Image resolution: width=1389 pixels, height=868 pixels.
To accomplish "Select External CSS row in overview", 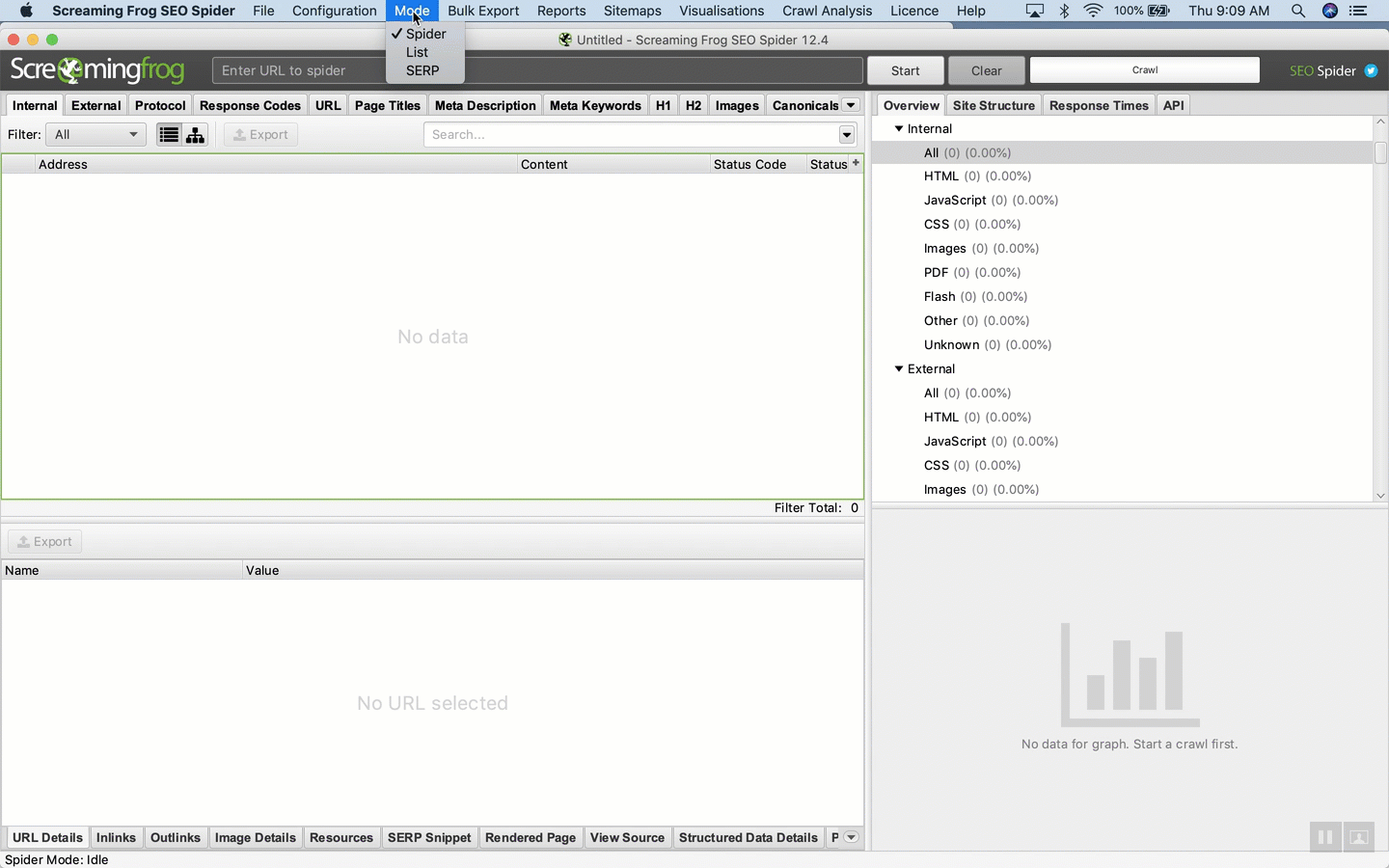I will (1122, 465).
